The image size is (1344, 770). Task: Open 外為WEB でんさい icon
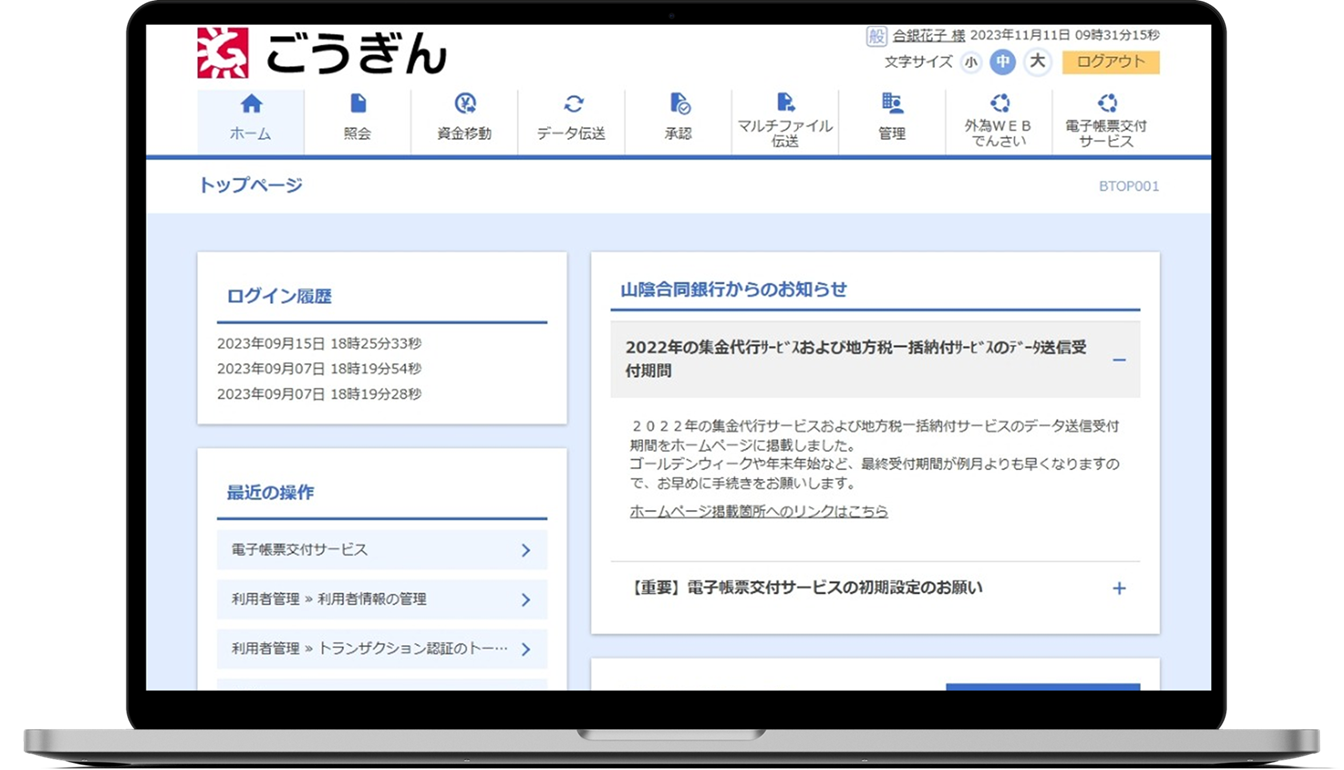998,103
